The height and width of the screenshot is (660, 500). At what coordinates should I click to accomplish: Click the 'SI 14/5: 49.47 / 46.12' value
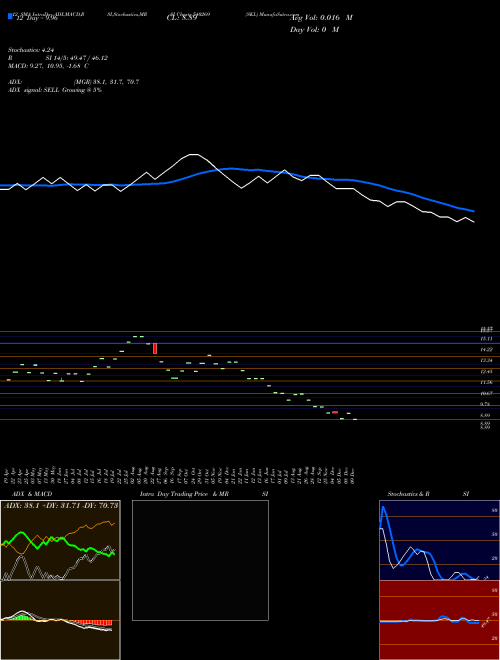[x=76, y=58]
